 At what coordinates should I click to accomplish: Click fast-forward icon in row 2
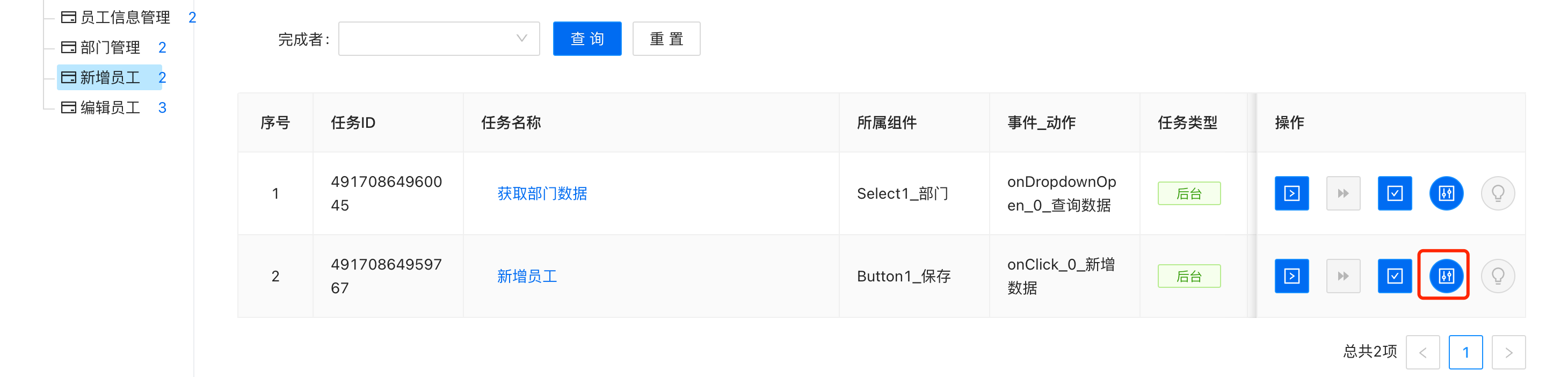pos(1343,277)
